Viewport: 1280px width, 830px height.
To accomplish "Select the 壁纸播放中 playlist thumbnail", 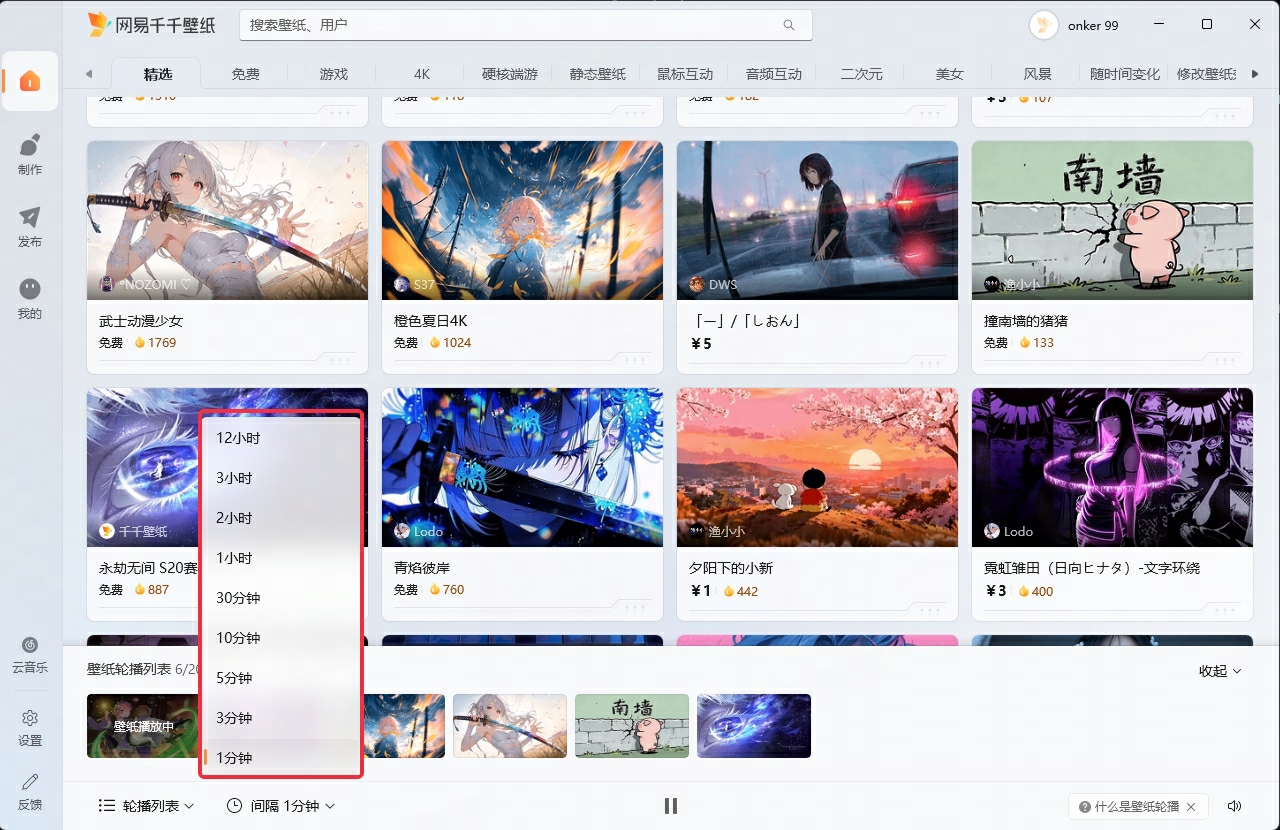I will (x=143, y=726).
